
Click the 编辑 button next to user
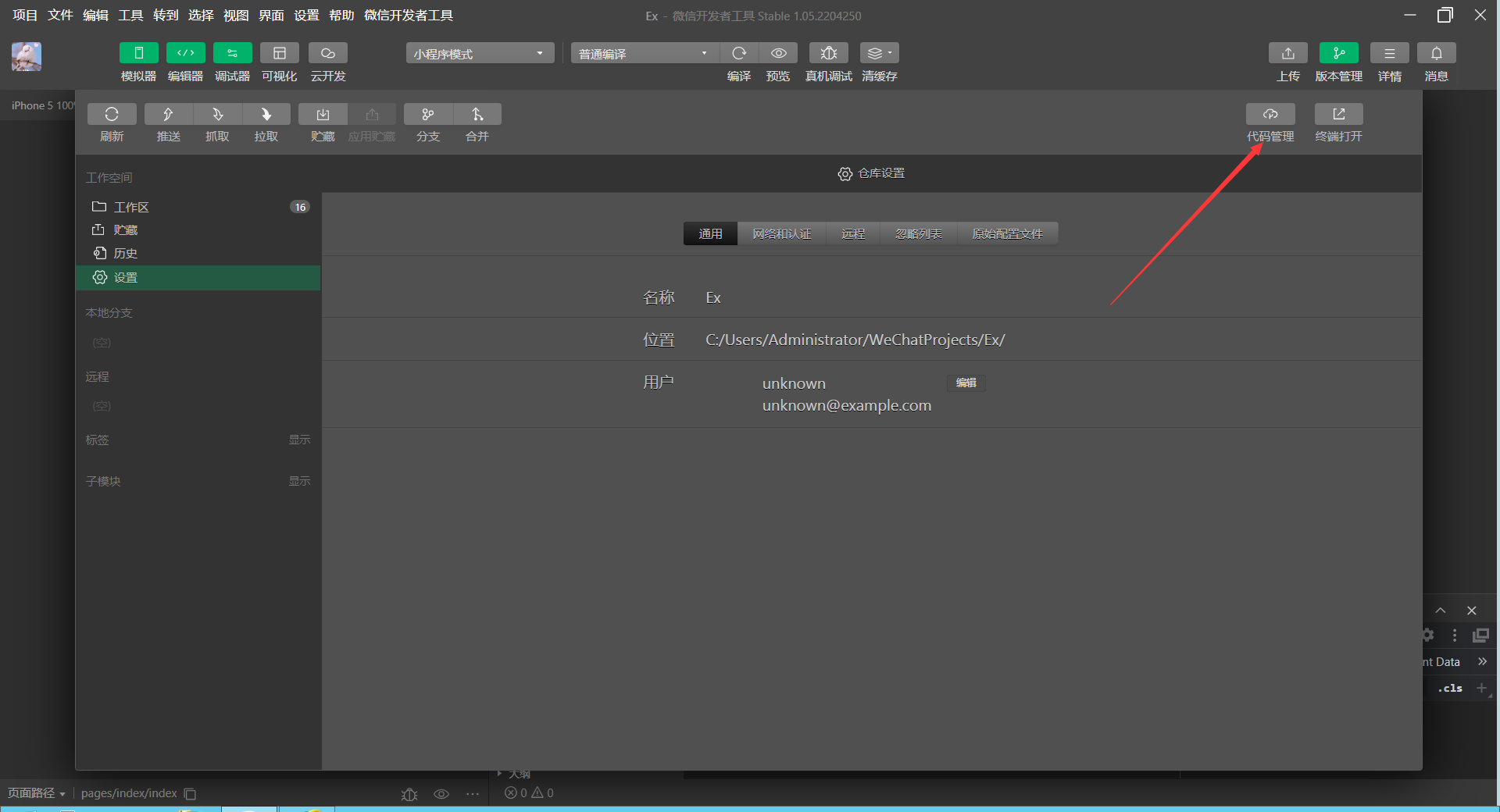[966, 383]
